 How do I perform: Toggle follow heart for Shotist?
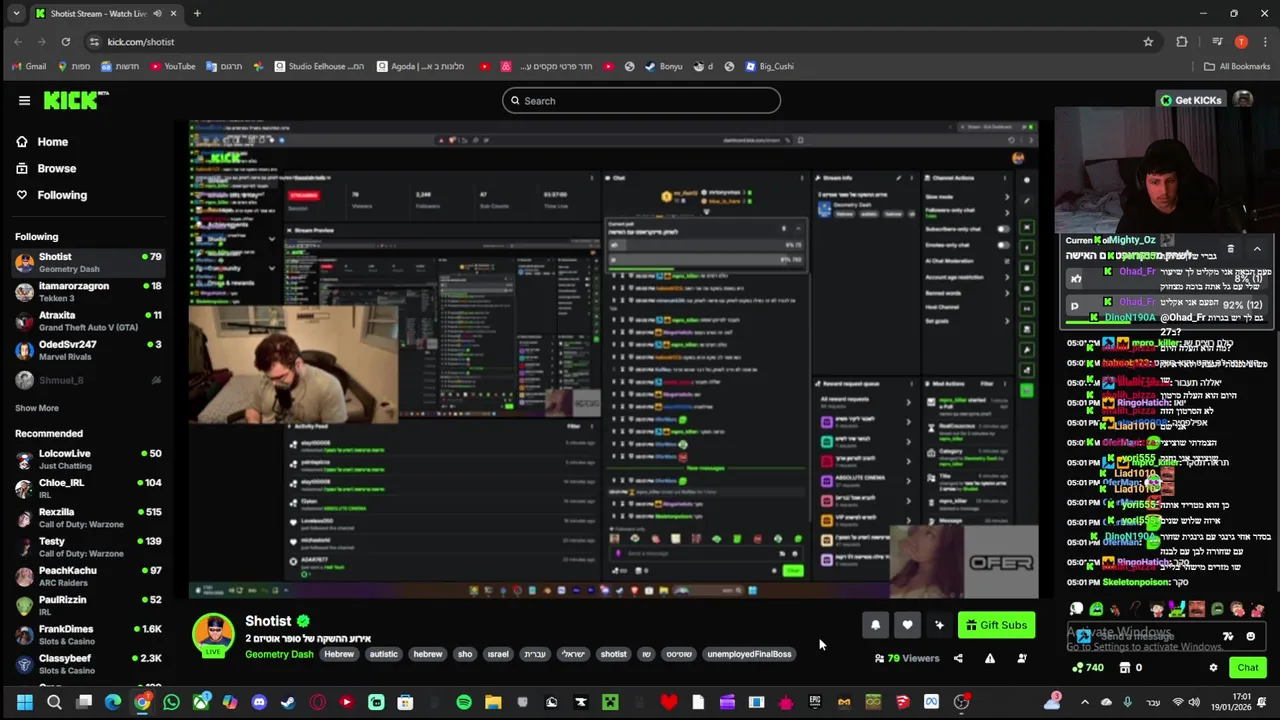(x=907, y=625)
